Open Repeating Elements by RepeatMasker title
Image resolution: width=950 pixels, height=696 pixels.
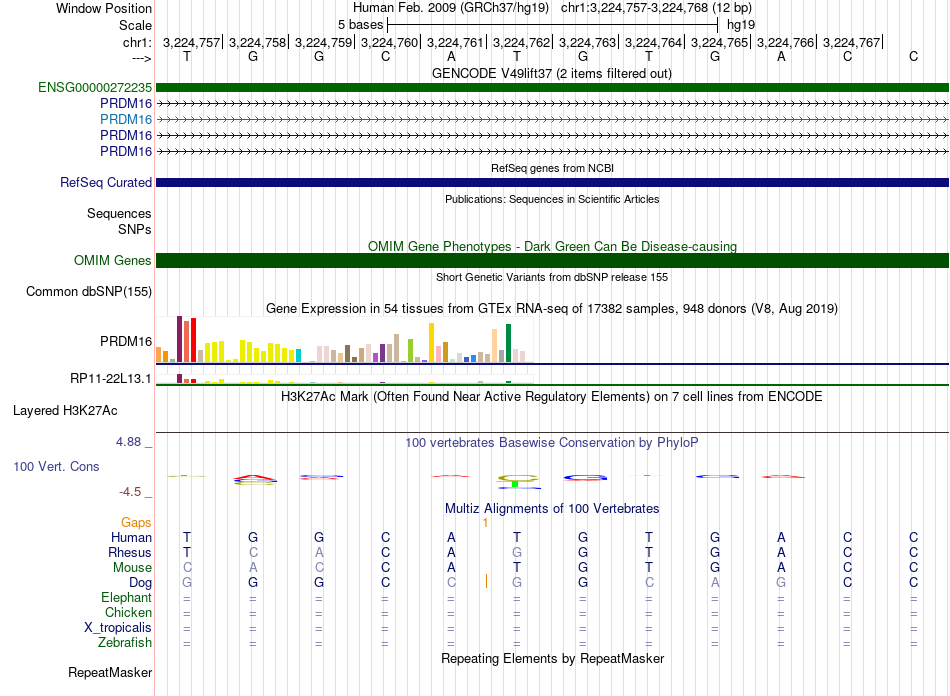pos(553,658)
